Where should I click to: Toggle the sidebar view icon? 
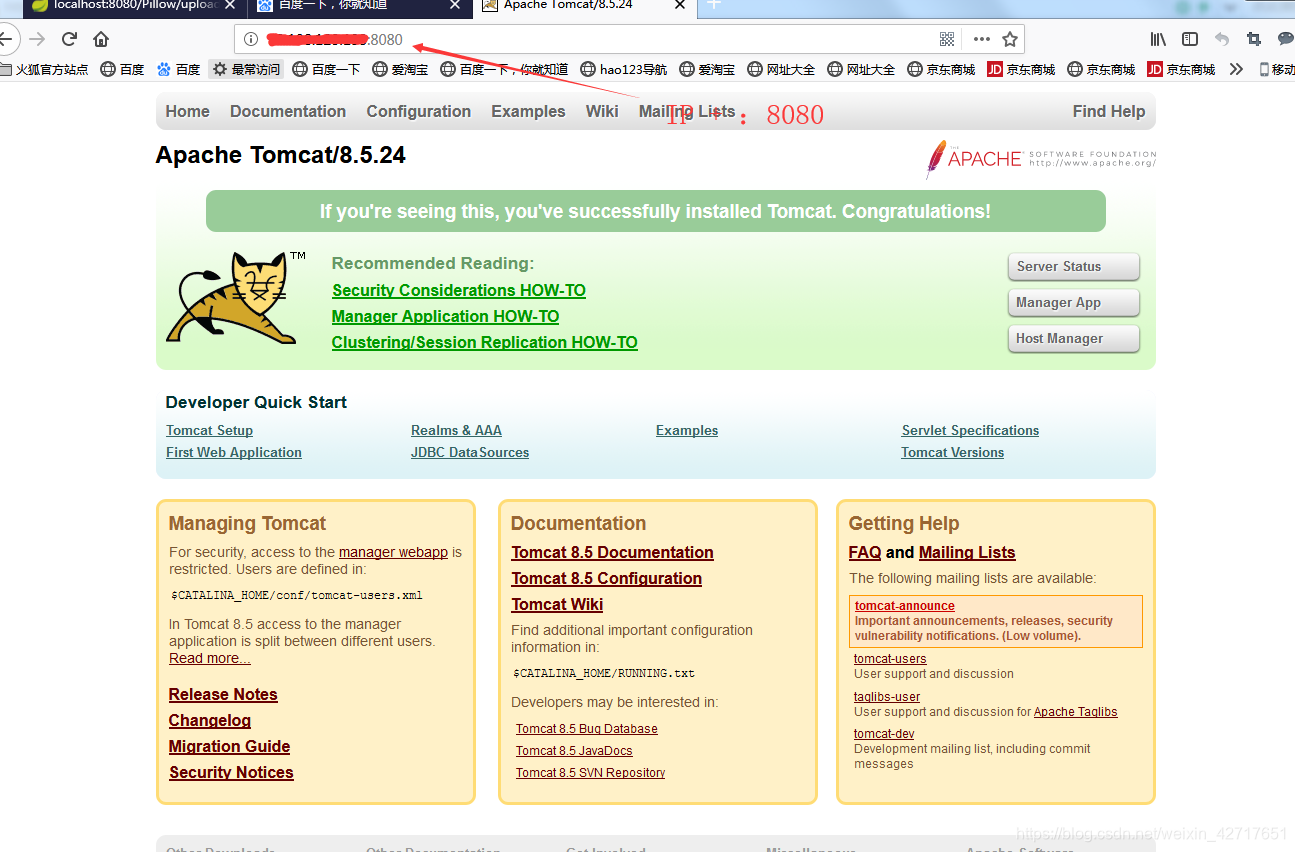[1190, 39]
